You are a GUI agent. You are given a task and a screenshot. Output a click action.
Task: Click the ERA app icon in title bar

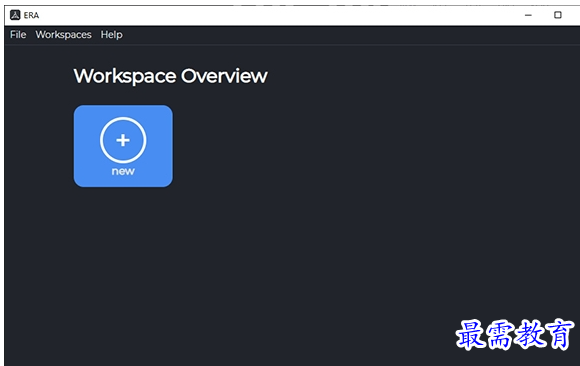15,15
